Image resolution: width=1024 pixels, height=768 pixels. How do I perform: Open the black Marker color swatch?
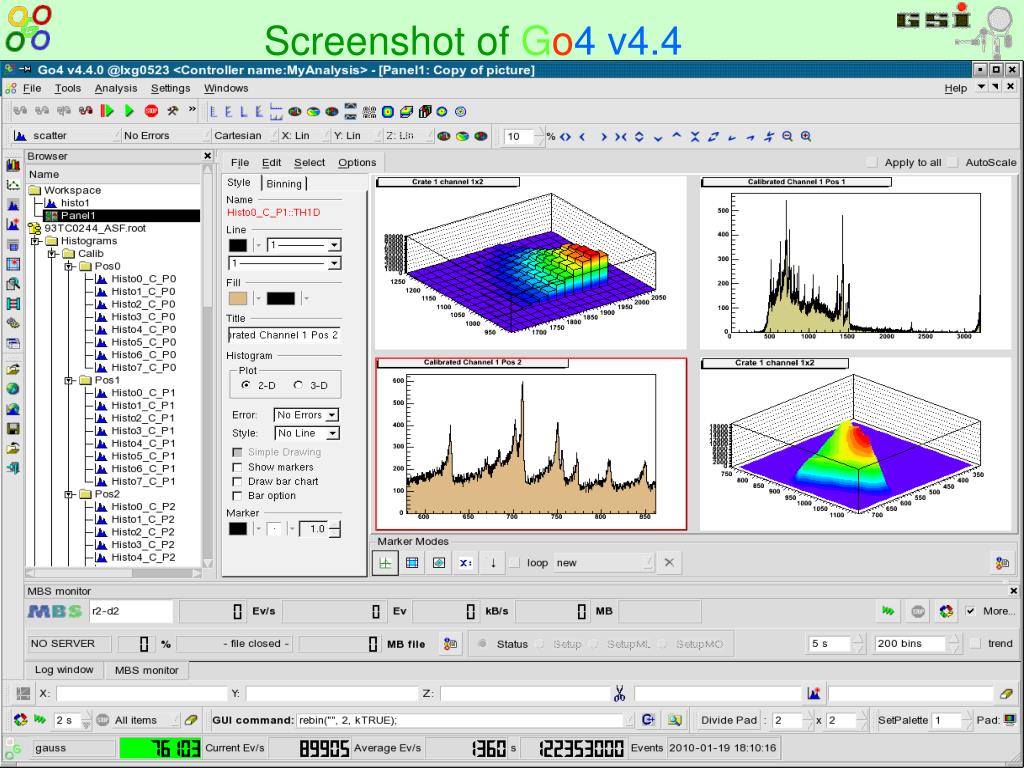point(238,528)
